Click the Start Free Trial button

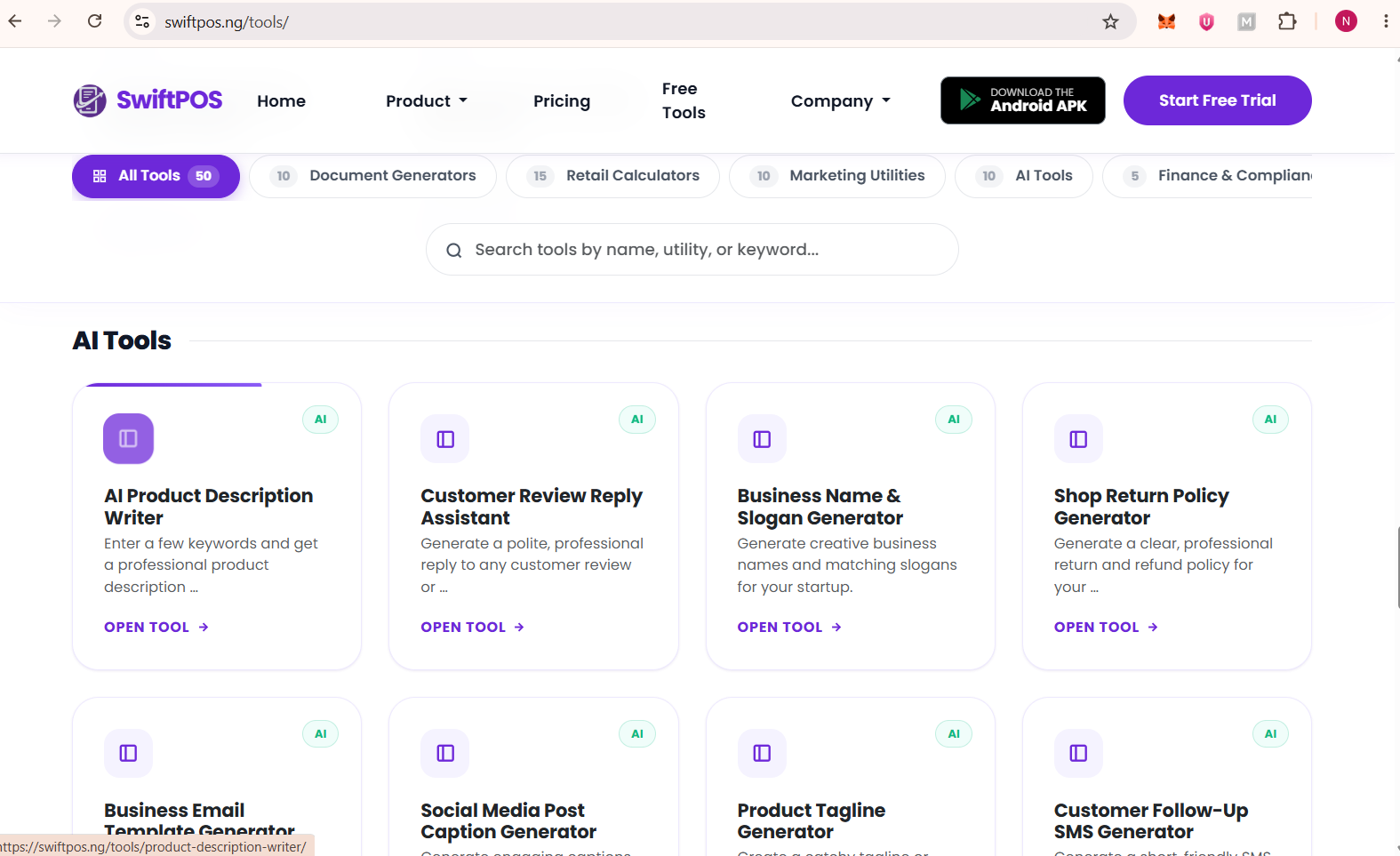click(x=1217, y=100)
